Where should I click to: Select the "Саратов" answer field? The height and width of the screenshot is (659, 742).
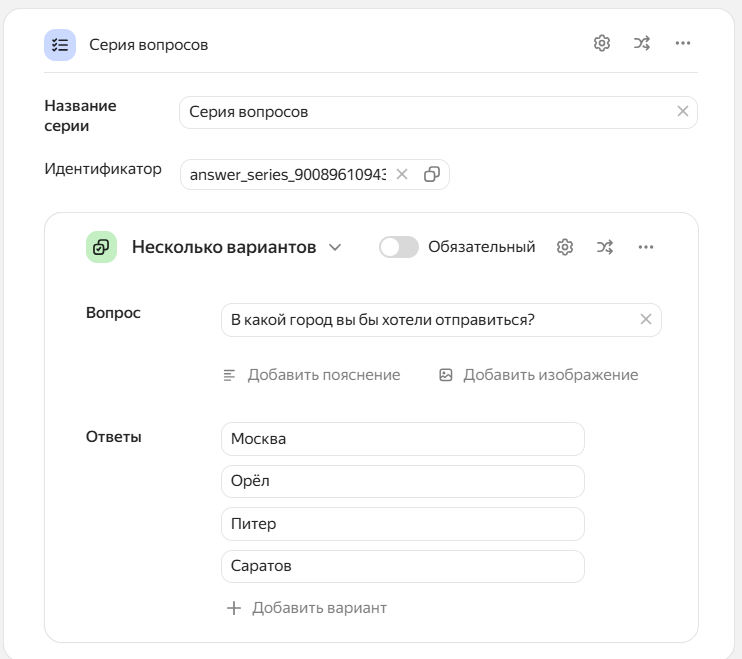pyautogui.click(x=402, y=566)
